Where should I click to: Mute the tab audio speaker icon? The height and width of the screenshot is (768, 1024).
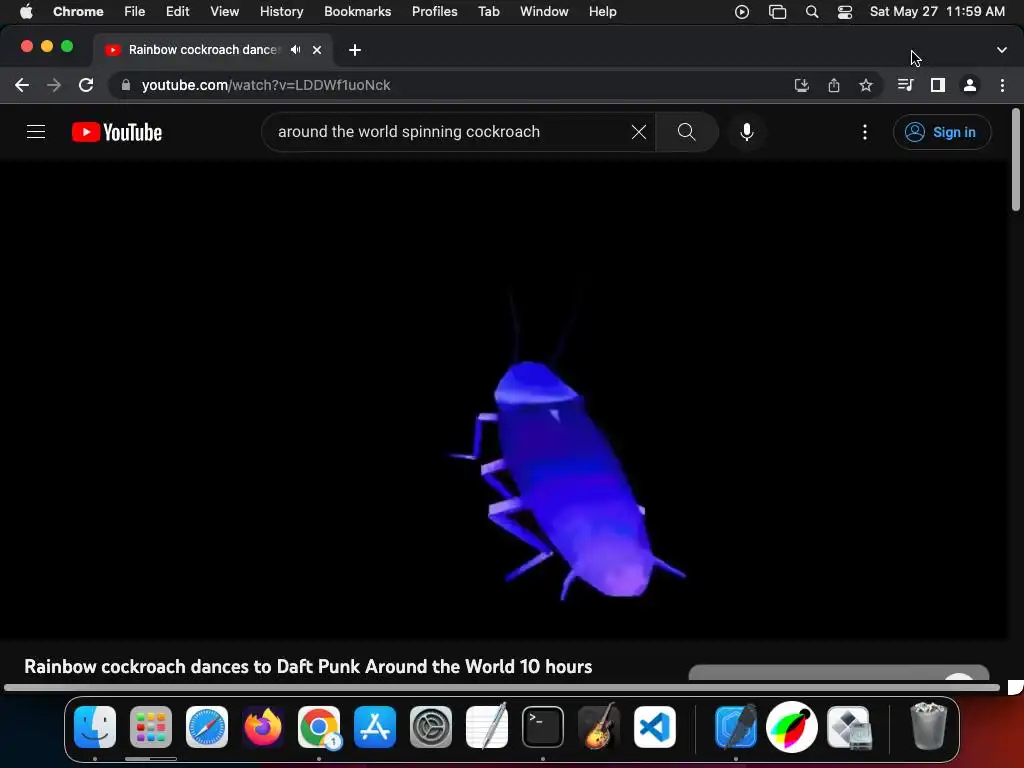(296, 50)
